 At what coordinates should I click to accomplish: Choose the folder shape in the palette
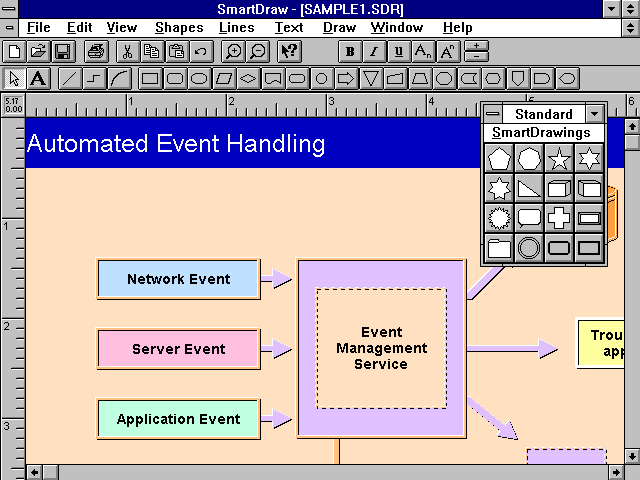[x=499, y=248]
